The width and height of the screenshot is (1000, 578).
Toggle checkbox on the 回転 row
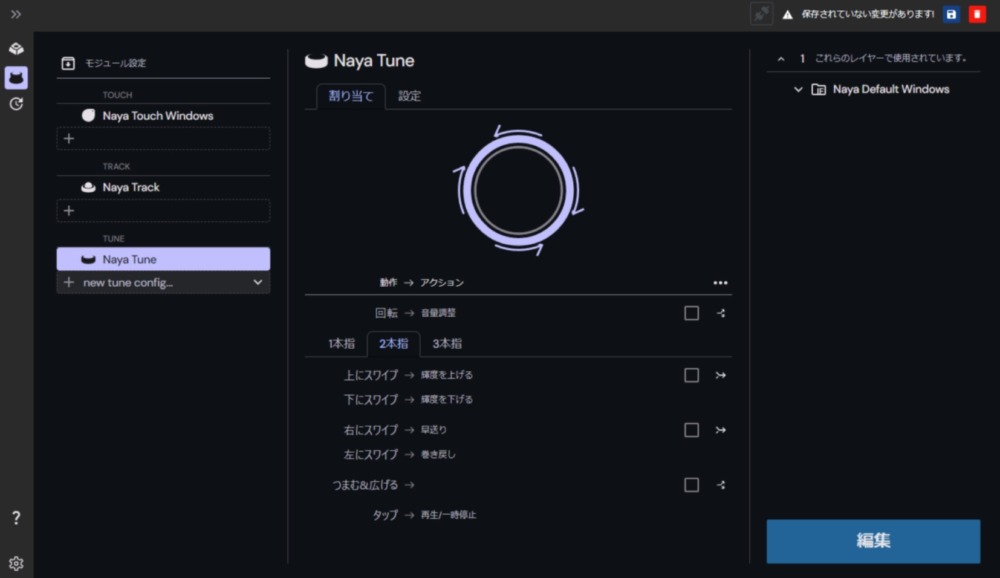691,313
